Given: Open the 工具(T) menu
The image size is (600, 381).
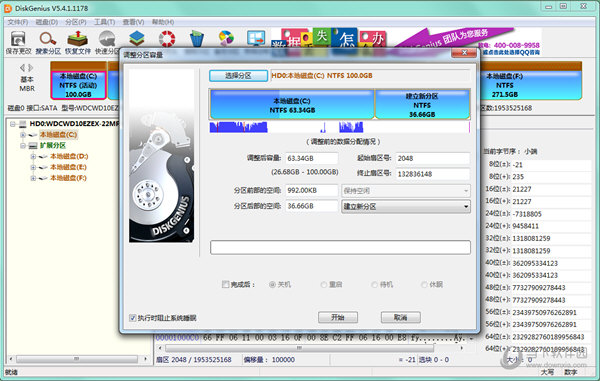Looking at the screenshot, I should (104, 22).
